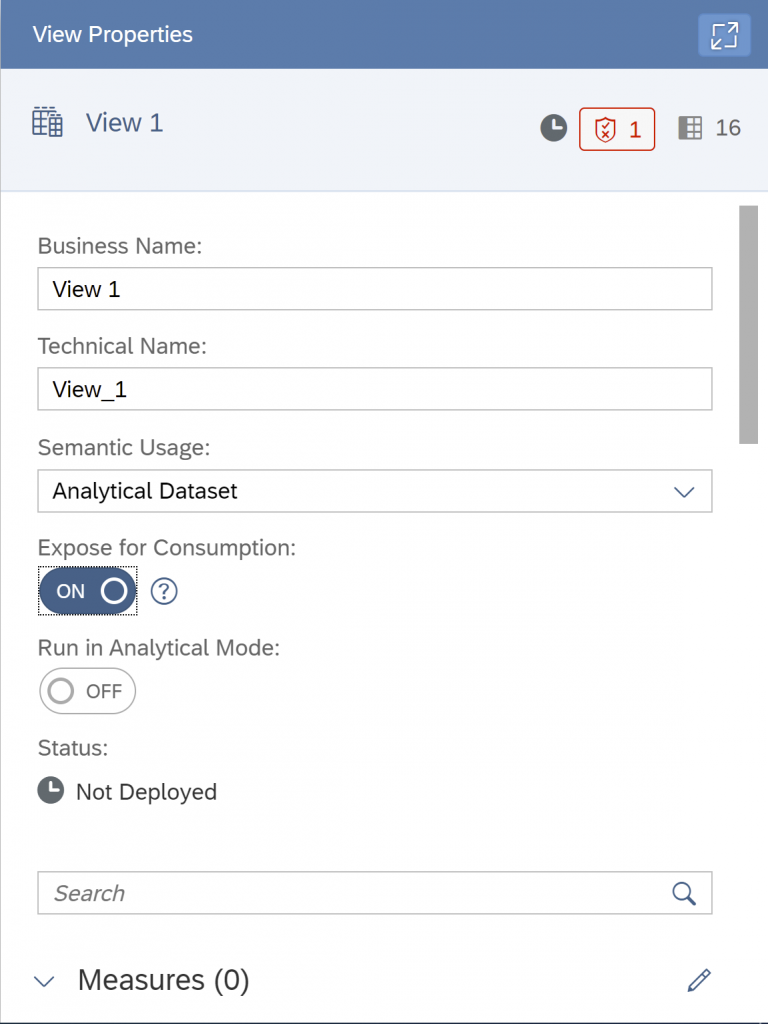Click the Not Deployed clock icon
Viewport: 768px width, 1024px height.
click(x=51, y=791)
